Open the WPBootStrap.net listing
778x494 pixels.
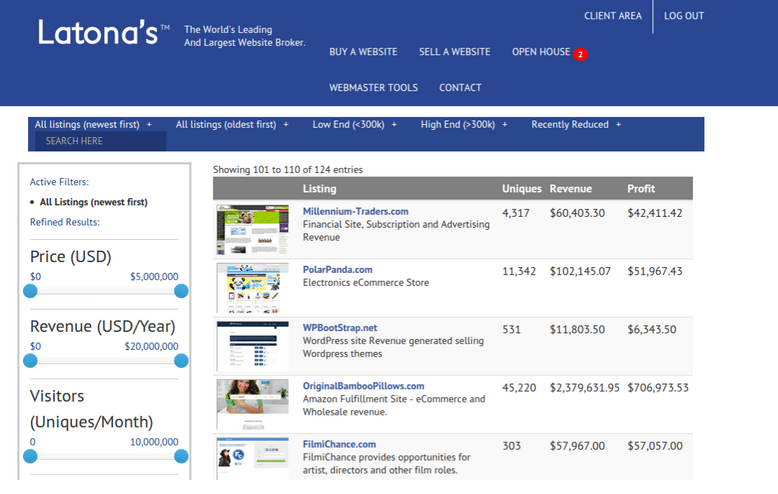pyautogui.click(x=340, y=328)
